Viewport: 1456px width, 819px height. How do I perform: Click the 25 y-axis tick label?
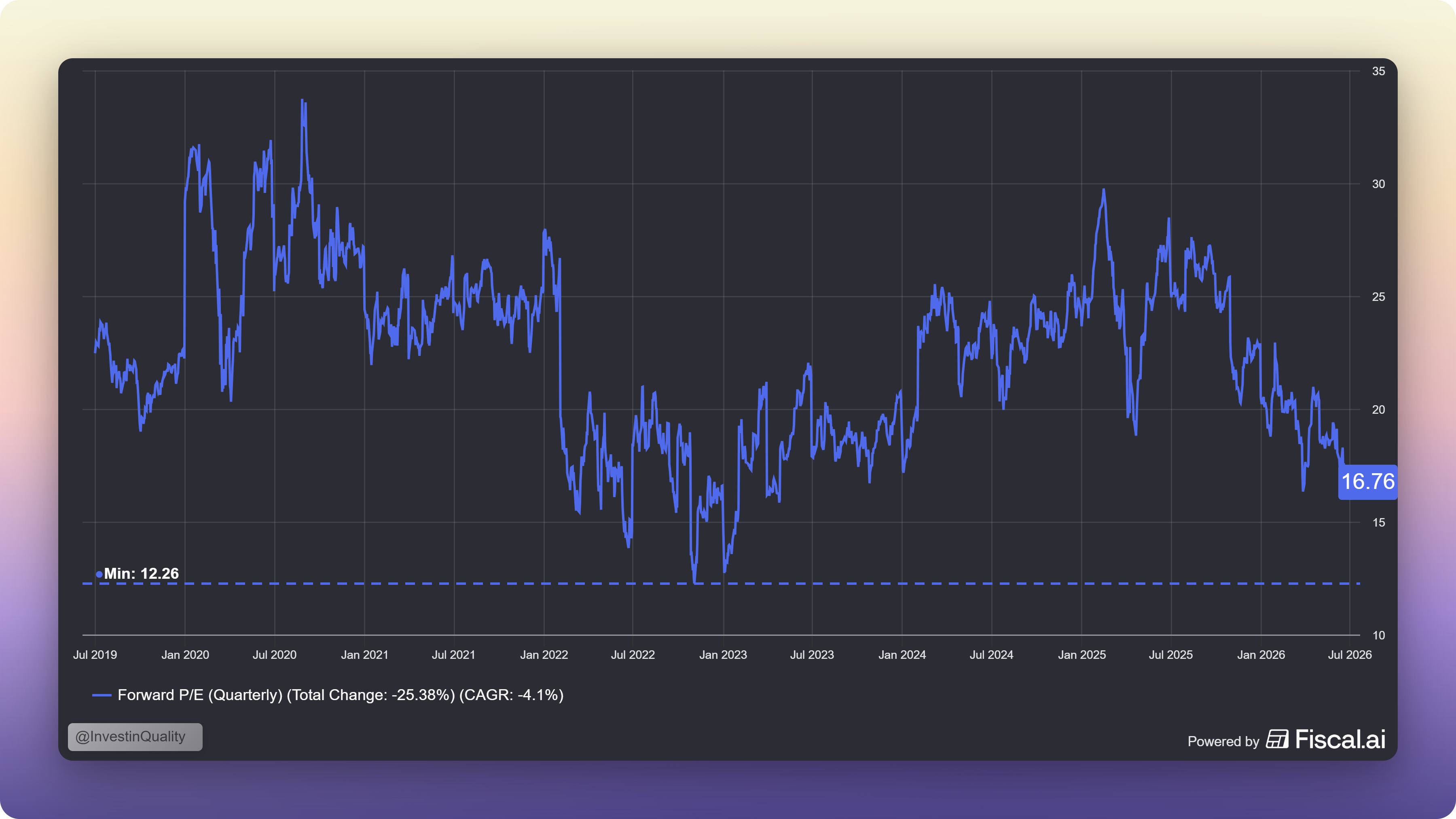coord(1379,297)
